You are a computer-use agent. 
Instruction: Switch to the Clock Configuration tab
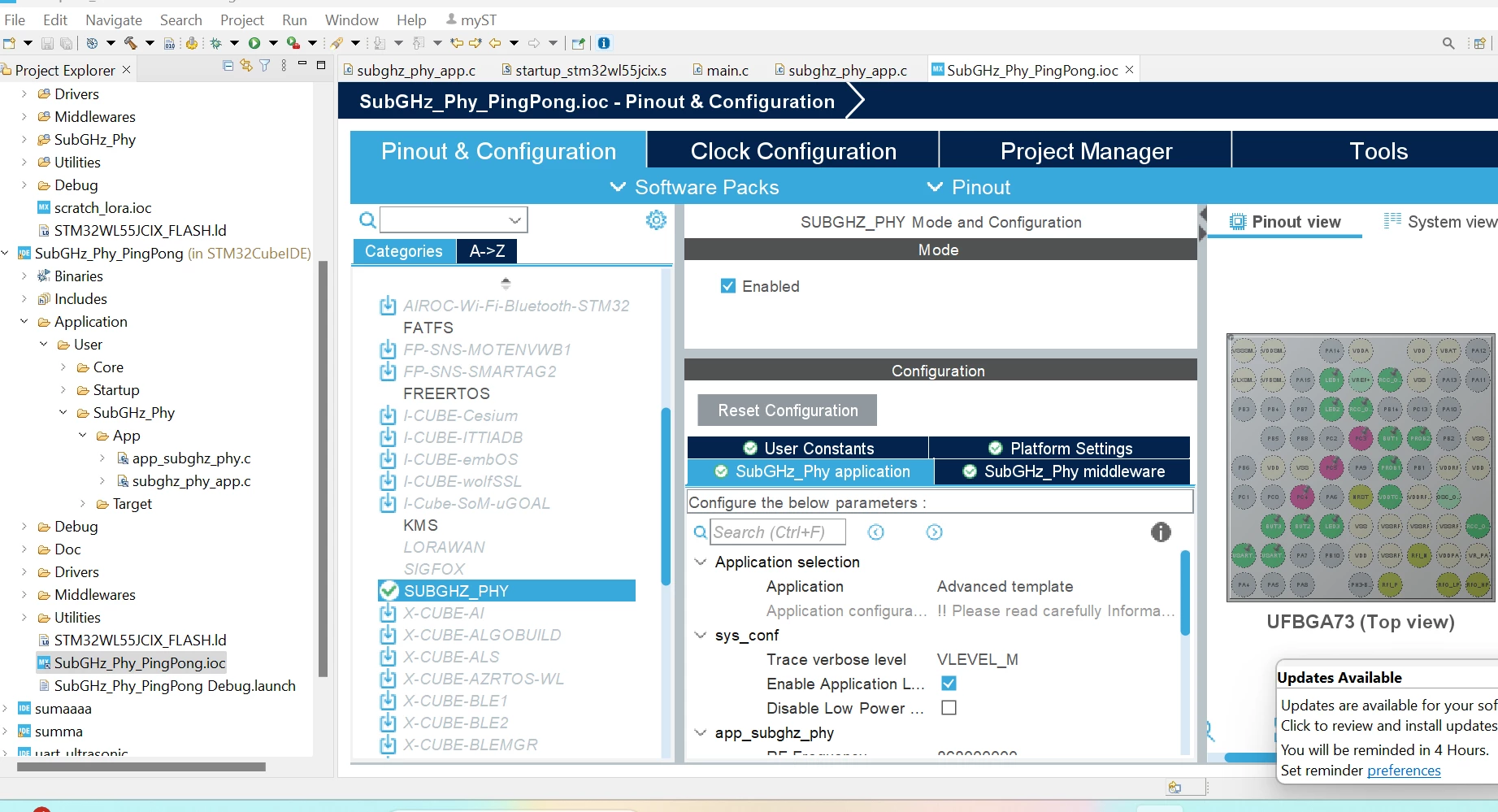coord(793,151)
